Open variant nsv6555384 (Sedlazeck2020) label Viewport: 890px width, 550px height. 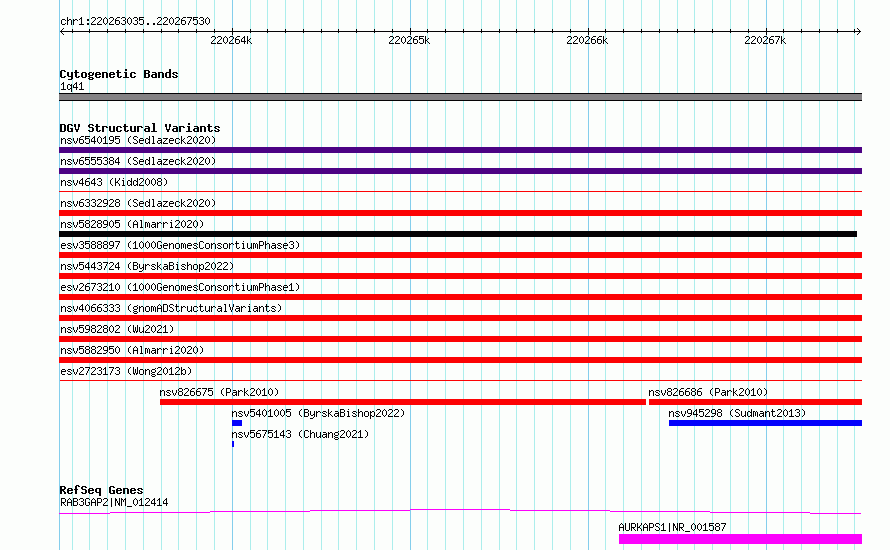point(138,161)
